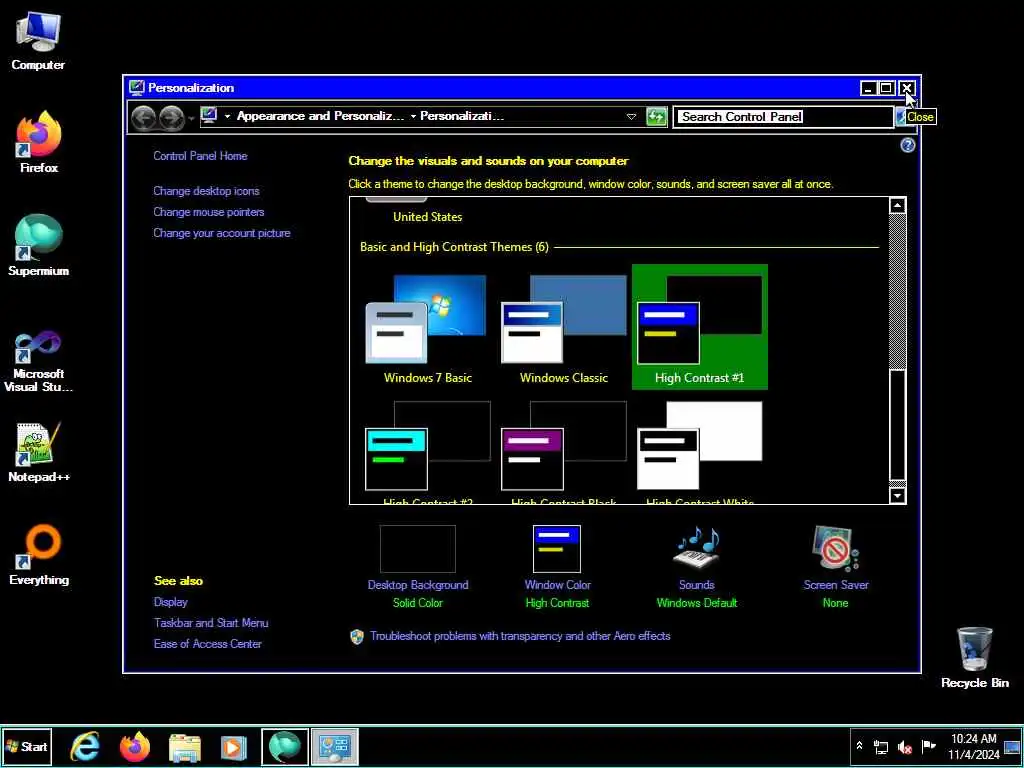1024x768 pixels.
Task: Open the Window Color settings icon
Action: (x=556, y=549)
